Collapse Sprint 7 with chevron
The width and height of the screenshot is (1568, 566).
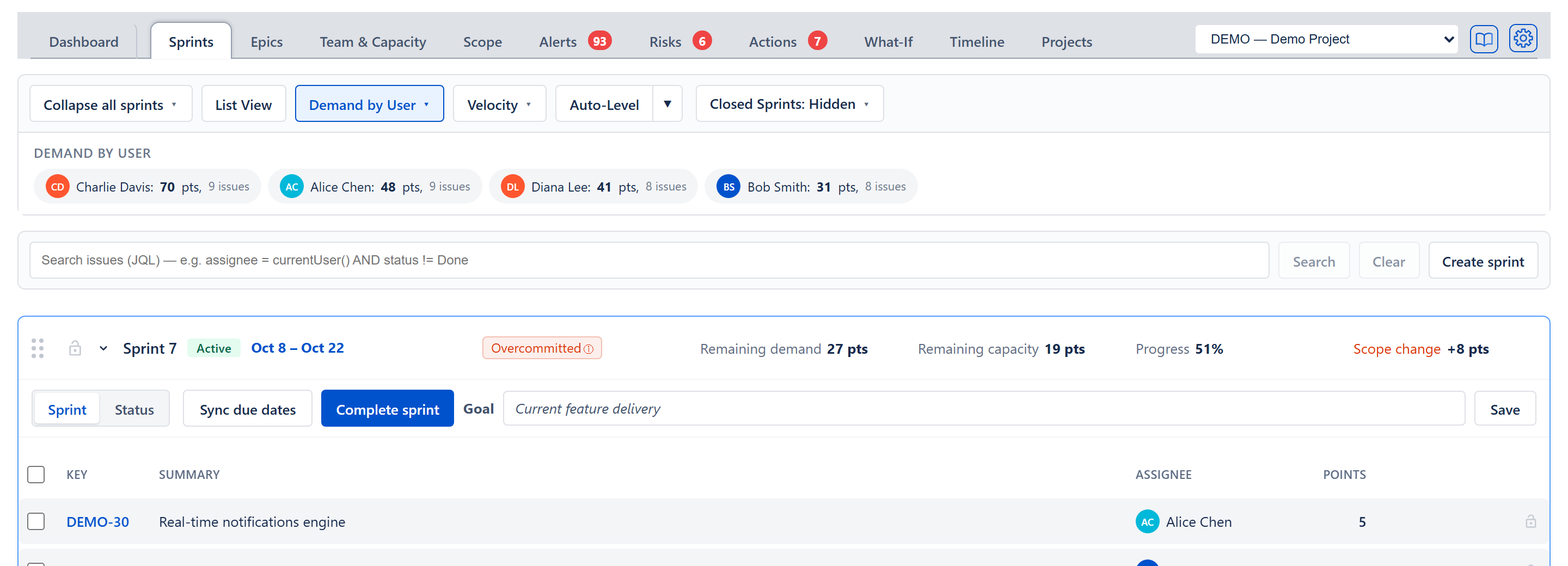[x=103, y=349]
